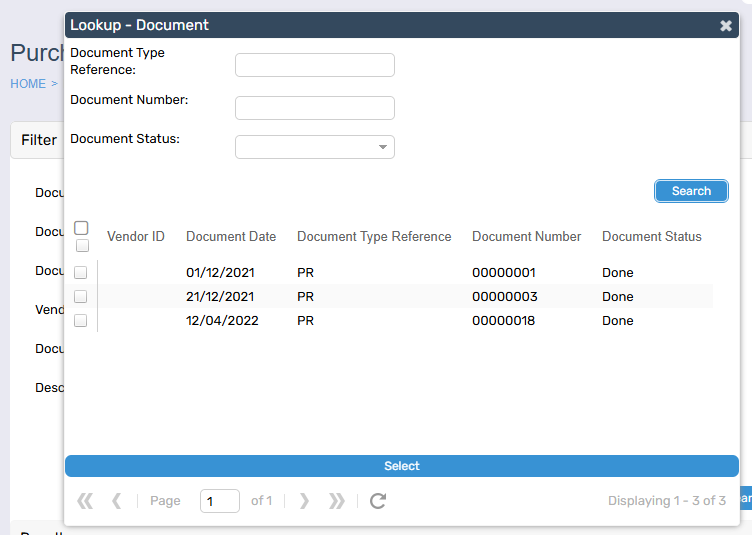752x535 pixels.
Task: Toggle the select-all checkbox in header
Action: (x=82, y=228)
